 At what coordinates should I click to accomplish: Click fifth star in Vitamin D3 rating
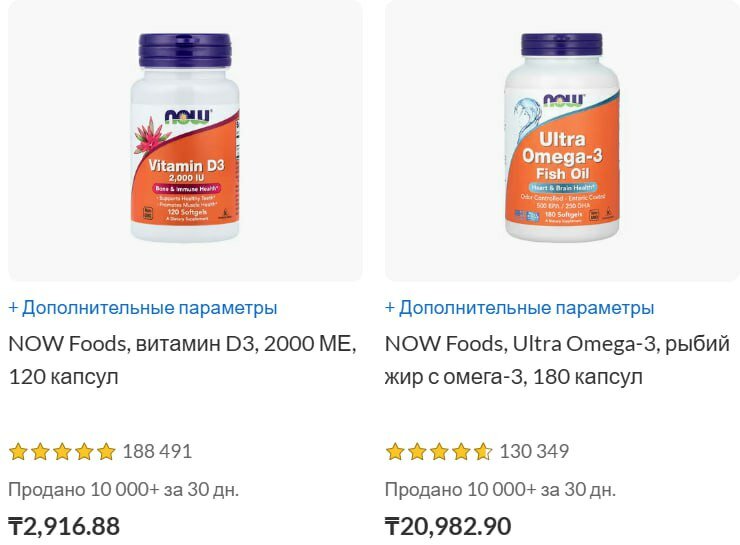(106, 452)
